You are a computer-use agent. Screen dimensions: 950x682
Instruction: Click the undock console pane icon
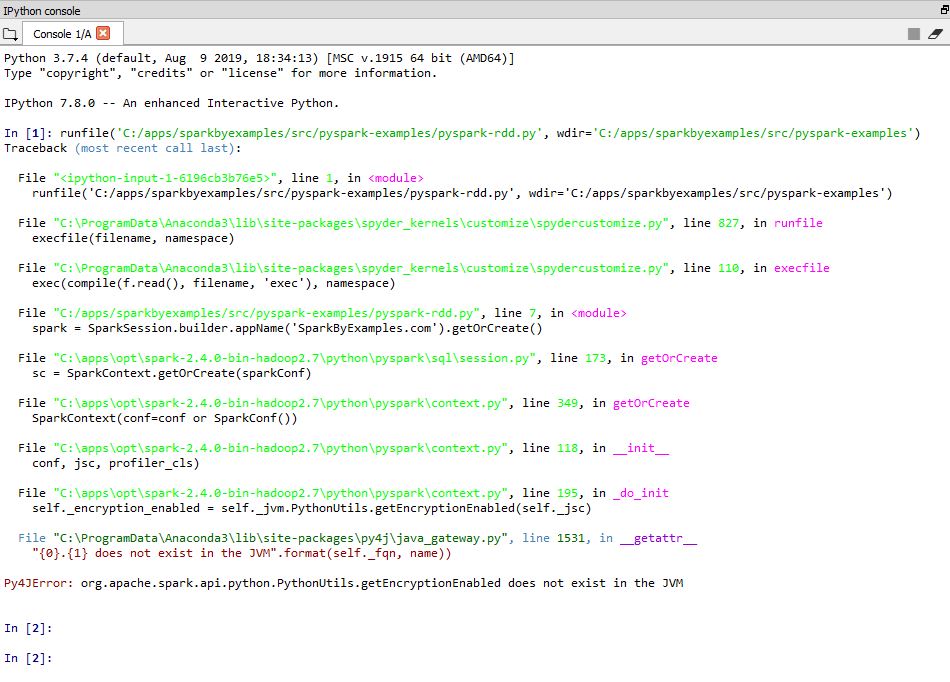pos(941,11)
